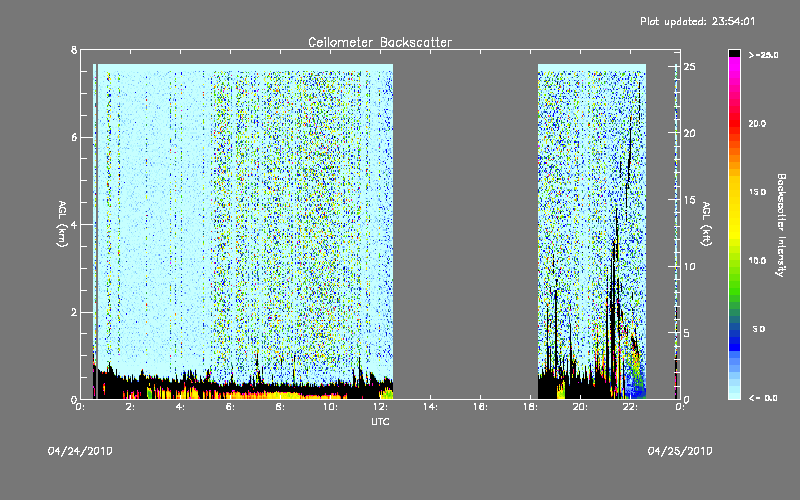Click the "14:" hour tick on UTC axis
The height and width of the screenshot is (500, 800).
tap(430, 407)
